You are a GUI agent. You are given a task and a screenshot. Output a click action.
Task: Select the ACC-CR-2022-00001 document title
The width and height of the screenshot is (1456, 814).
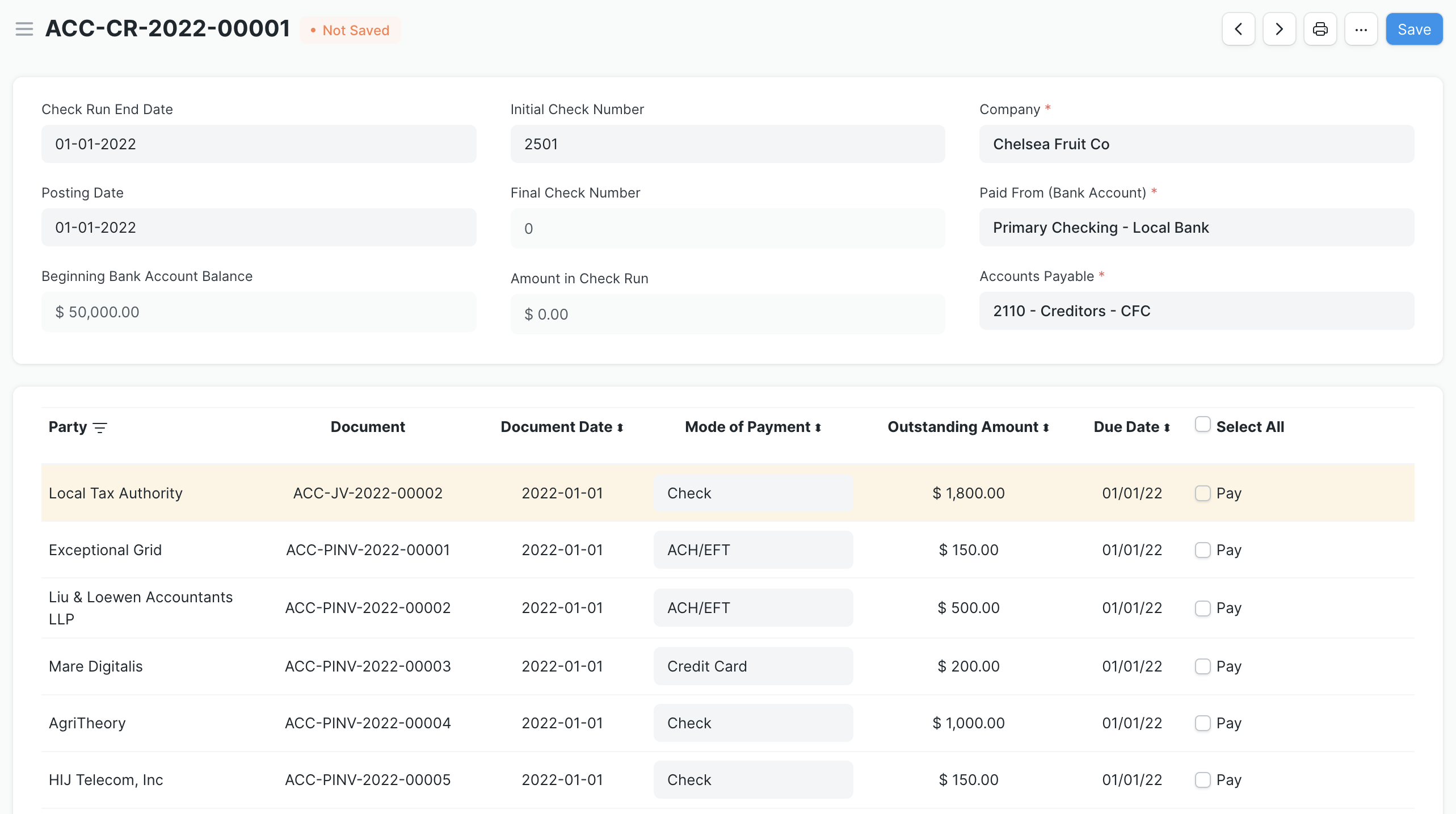tap(167, 30)
